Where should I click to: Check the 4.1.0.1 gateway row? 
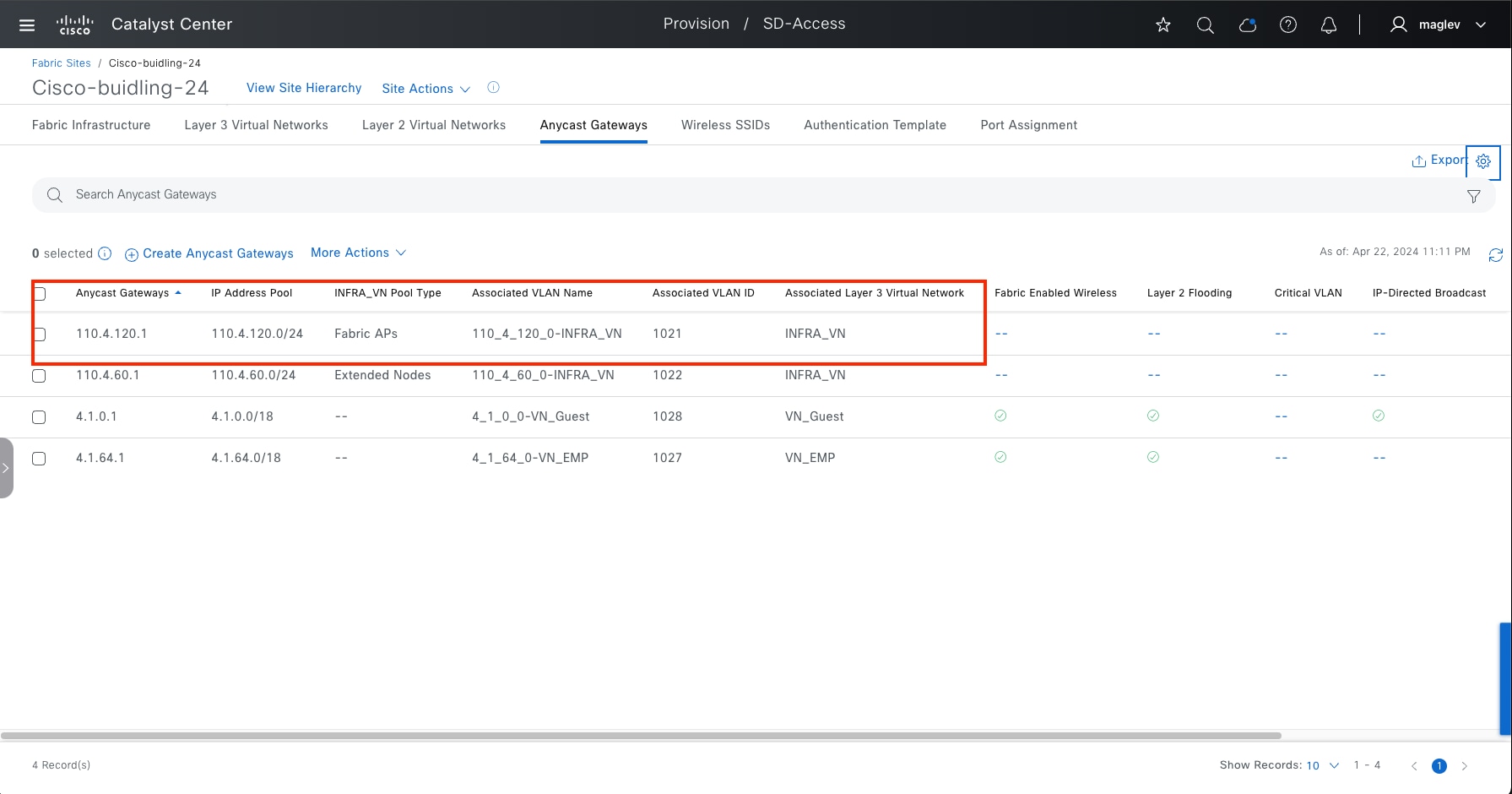(x=39, y=417)
